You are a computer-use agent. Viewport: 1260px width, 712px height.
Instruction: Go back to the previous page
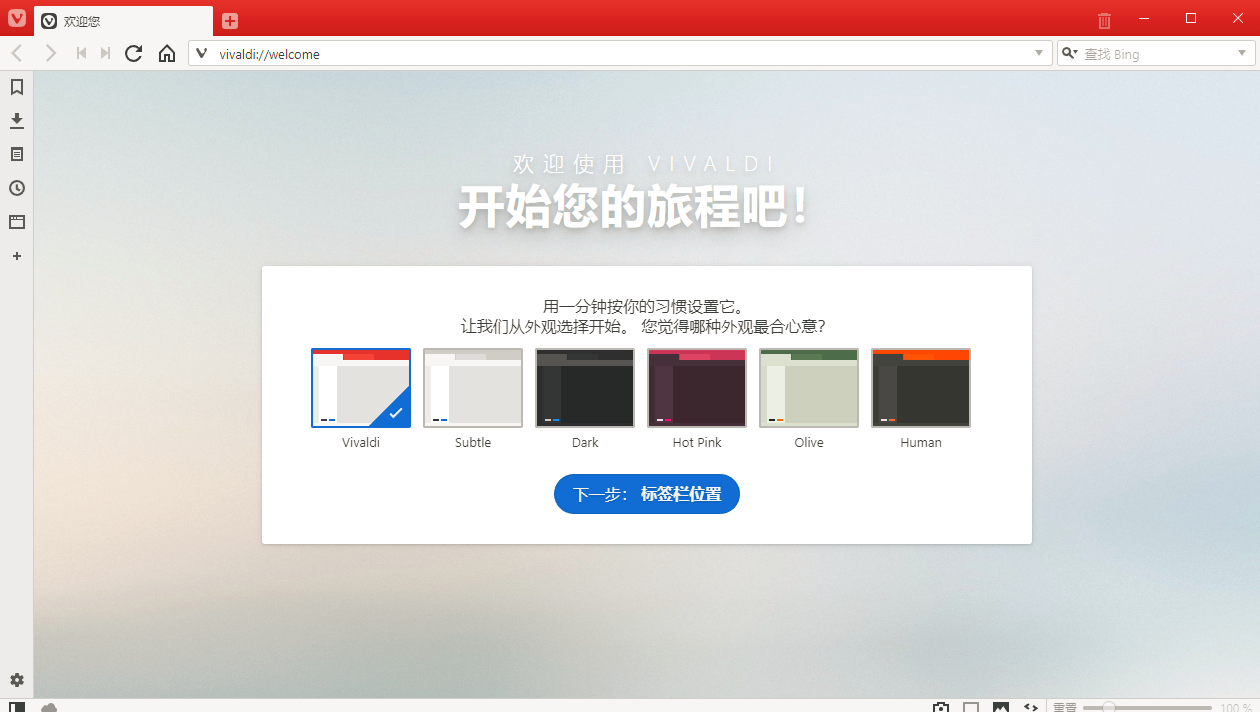(17, 54)
